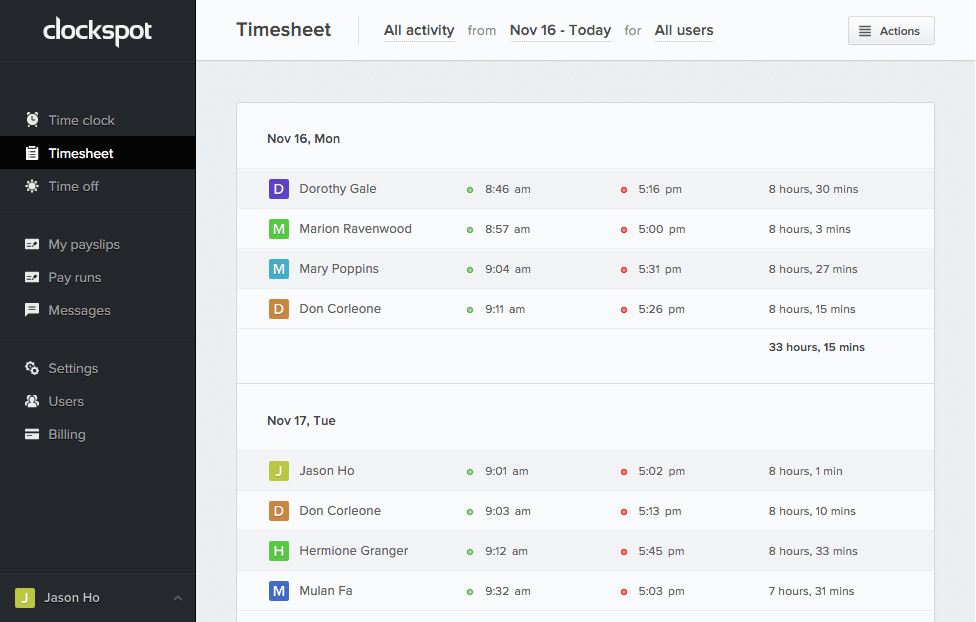The width and height of the screenshot is (976, 622).
Task: Click the Messages speech bubble icon
Action: coord(32,310)
